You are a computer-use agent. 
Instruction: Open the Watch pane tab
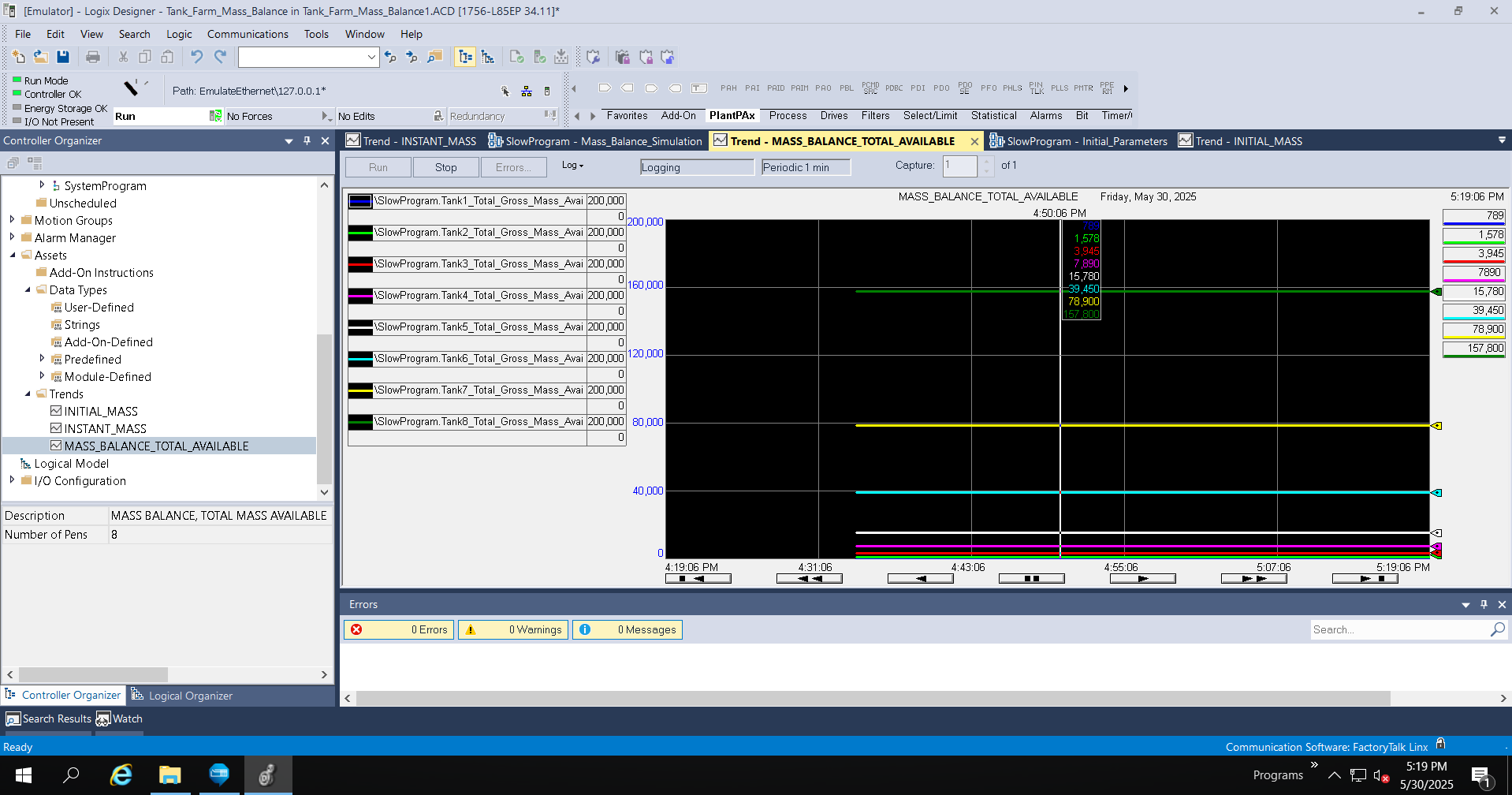click(119, 718)
